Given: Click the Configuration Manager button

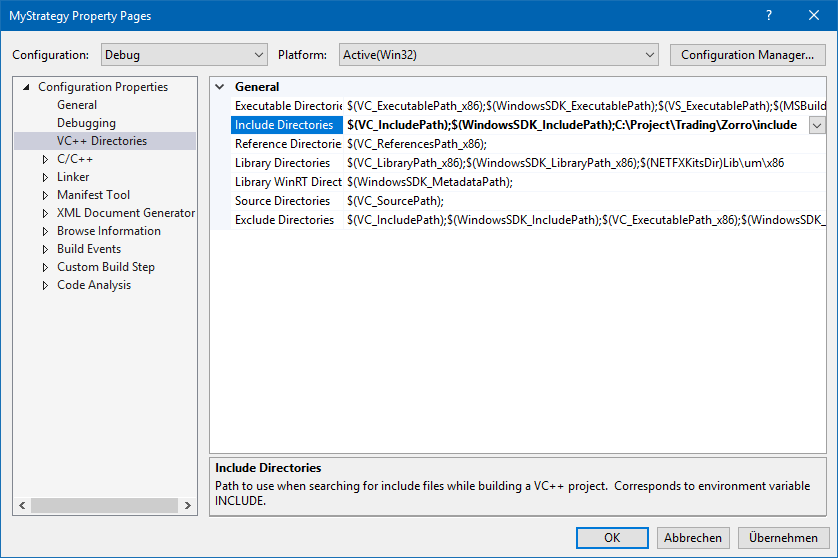Looking at the screenshot, I should 747,54.
